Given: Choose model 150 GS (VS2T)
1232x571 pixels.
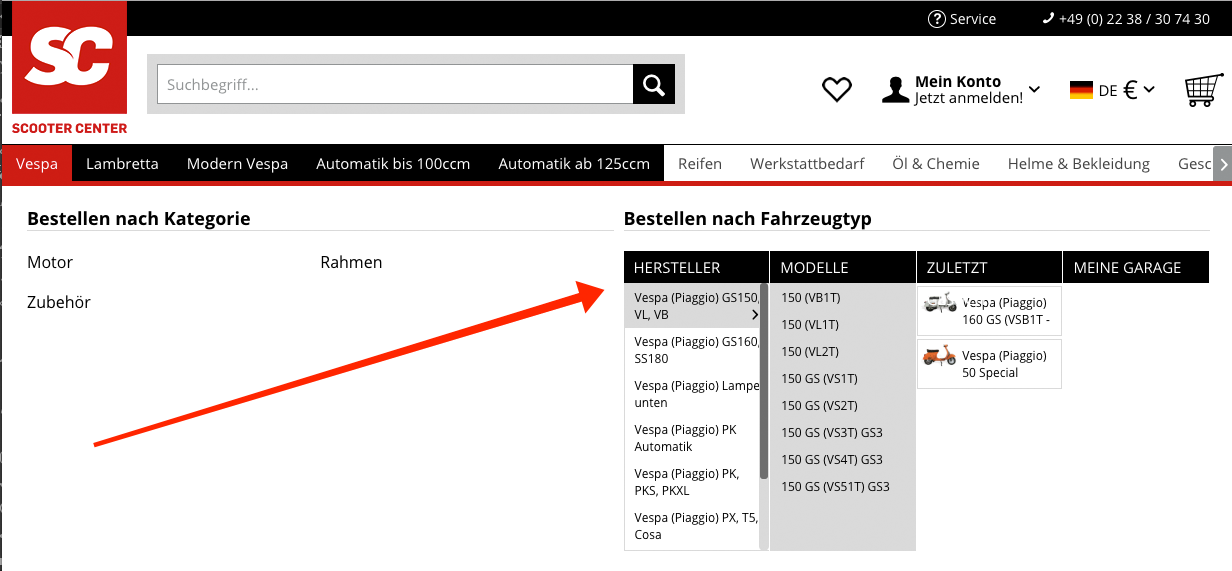Looking at the screenshot, I should [x=819, y=406].
